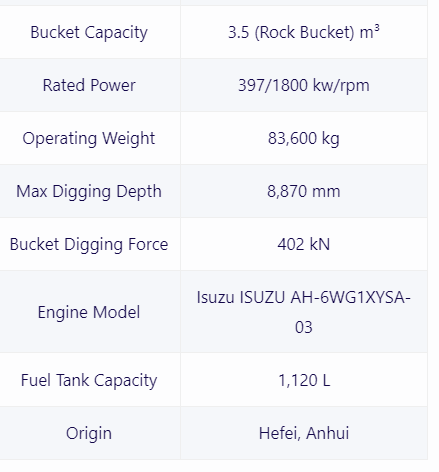
Task: Select the 402 kN value cell
Action: click(304, 244)
